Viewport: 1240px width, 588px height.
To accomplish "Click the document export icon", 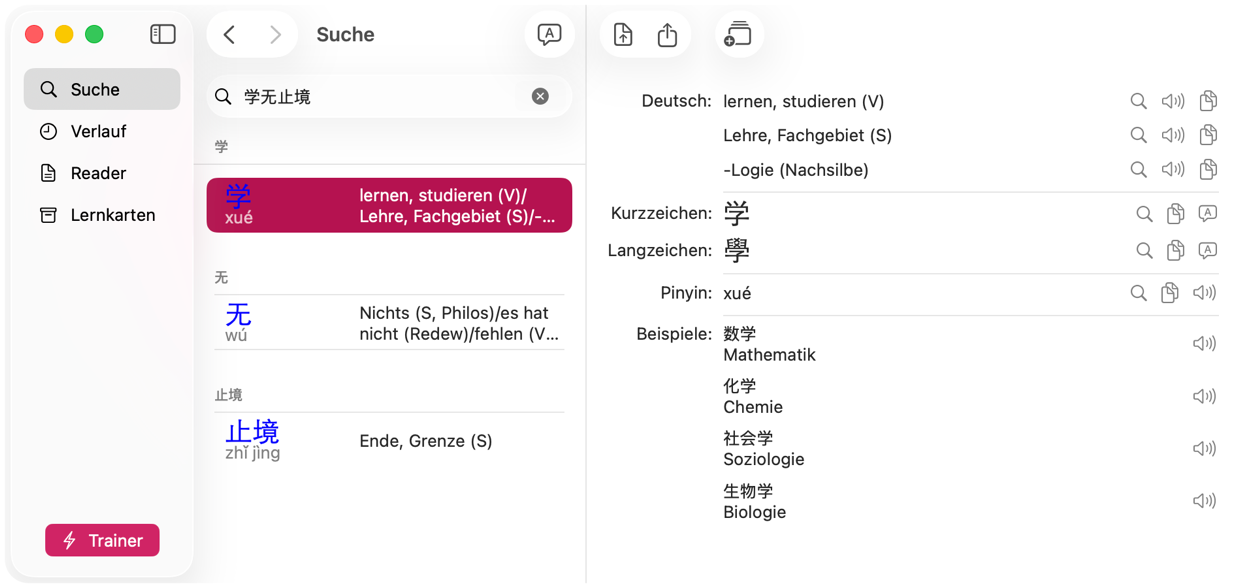I will [x=623, y=35].
